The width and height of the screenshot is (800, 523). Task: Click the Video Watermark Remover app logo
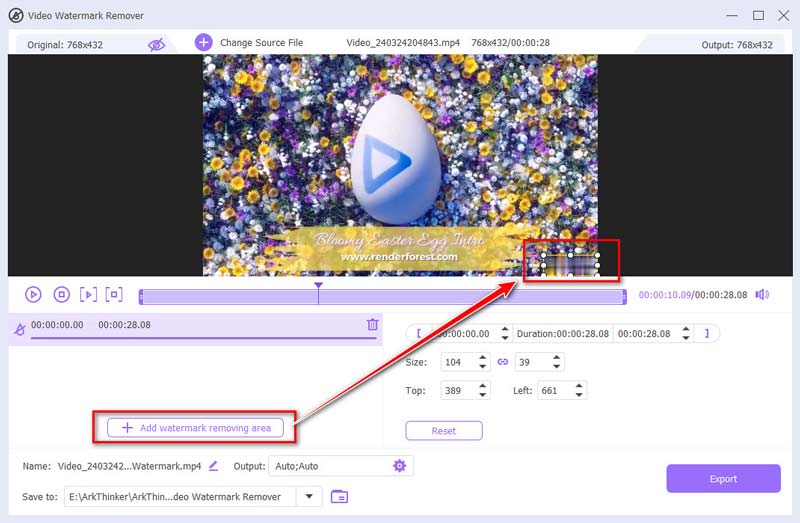coord(16,15)
